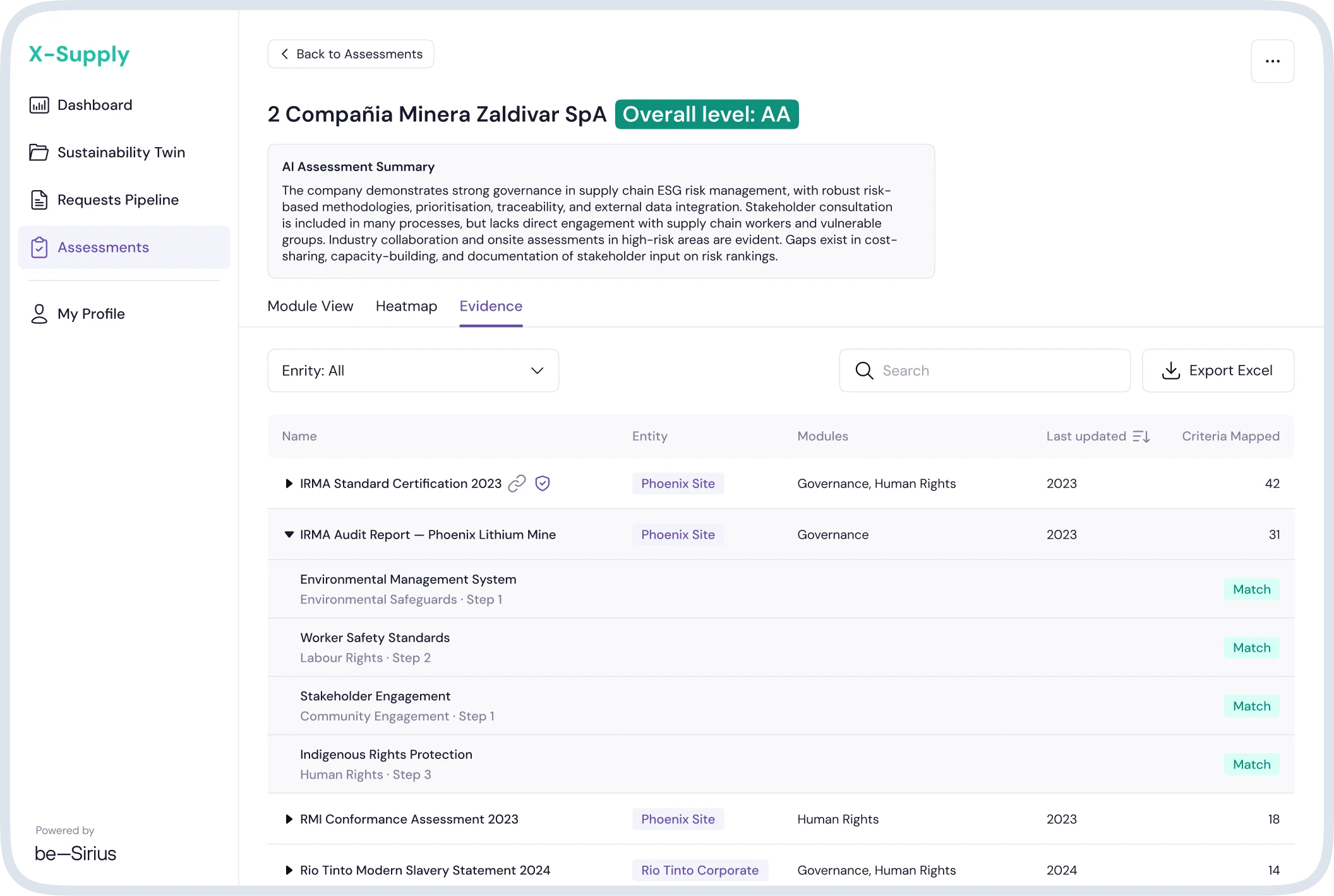Screen dimensions: 1334x896
Task: Click the link icon beside IRMA Standard Certification
Action: click(x=517, y=484)
